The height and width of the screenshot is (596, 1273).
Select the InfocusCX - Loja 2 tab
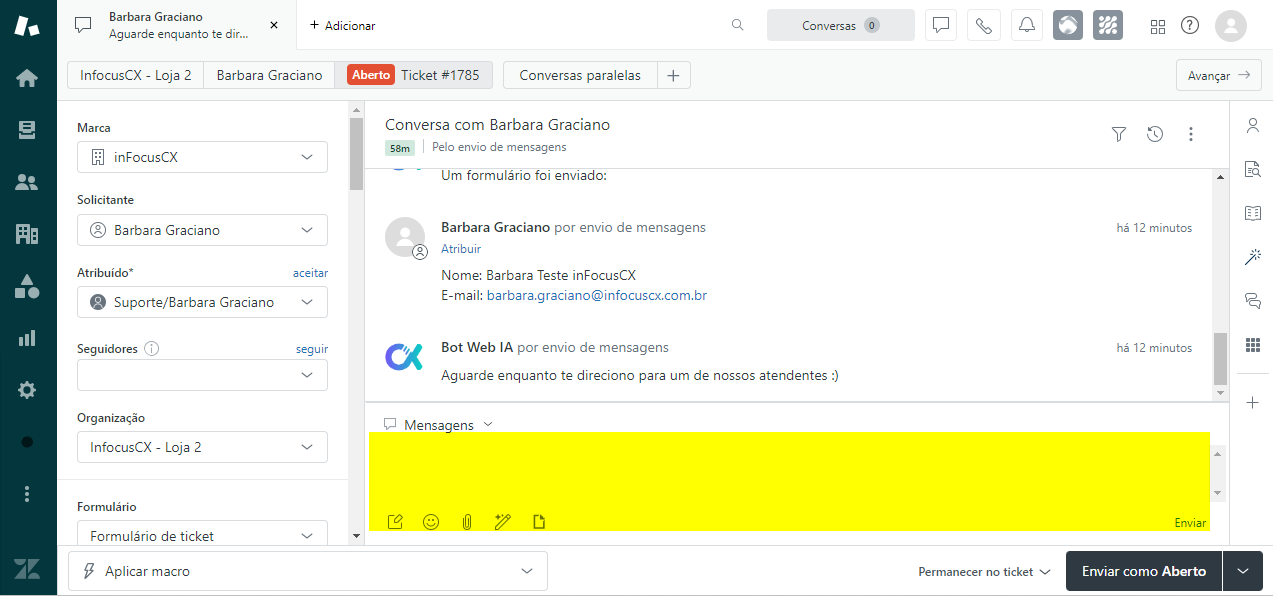136,75
